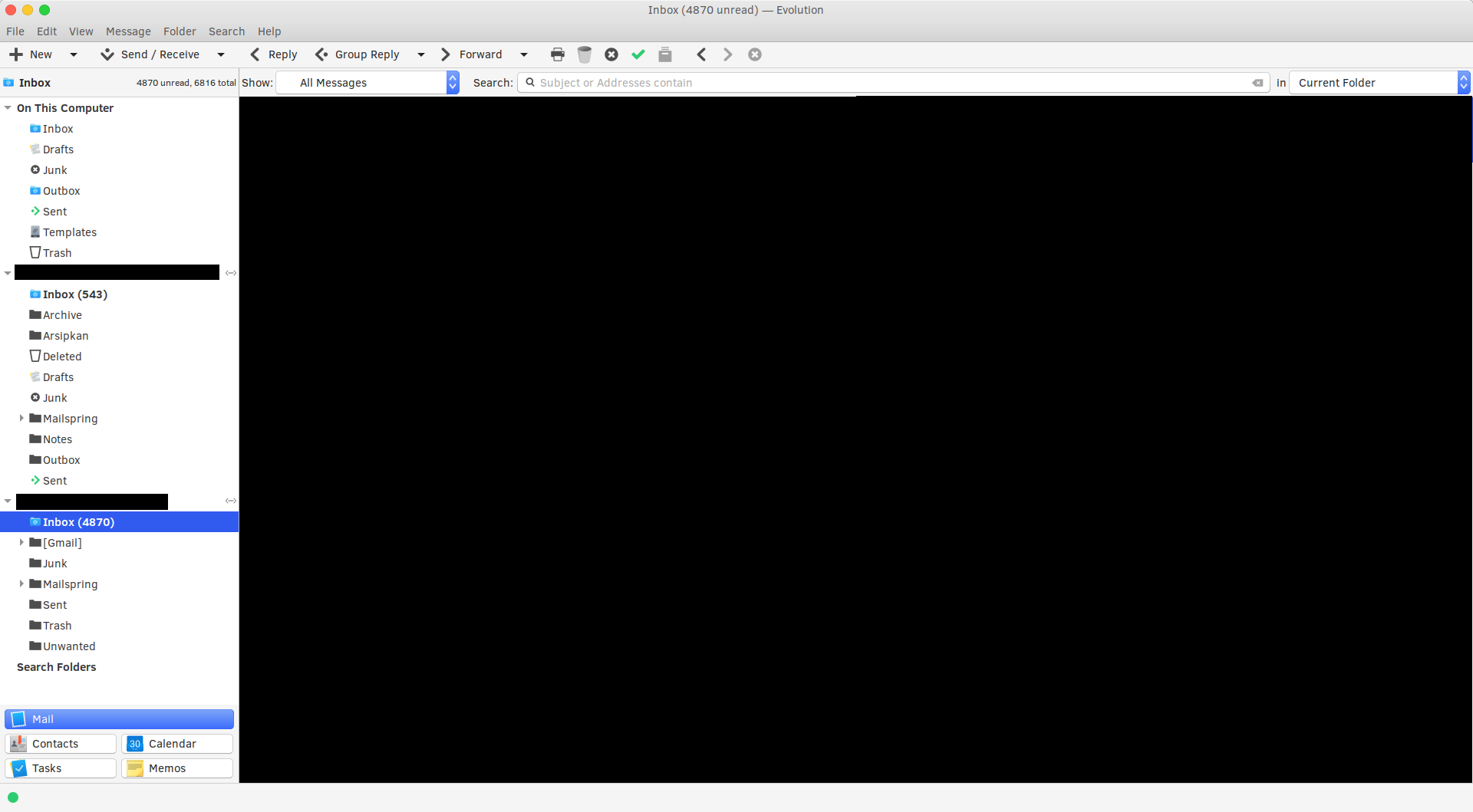Mark the message as junk
This screenshot has width=1473, height=812.
(611, 54)
